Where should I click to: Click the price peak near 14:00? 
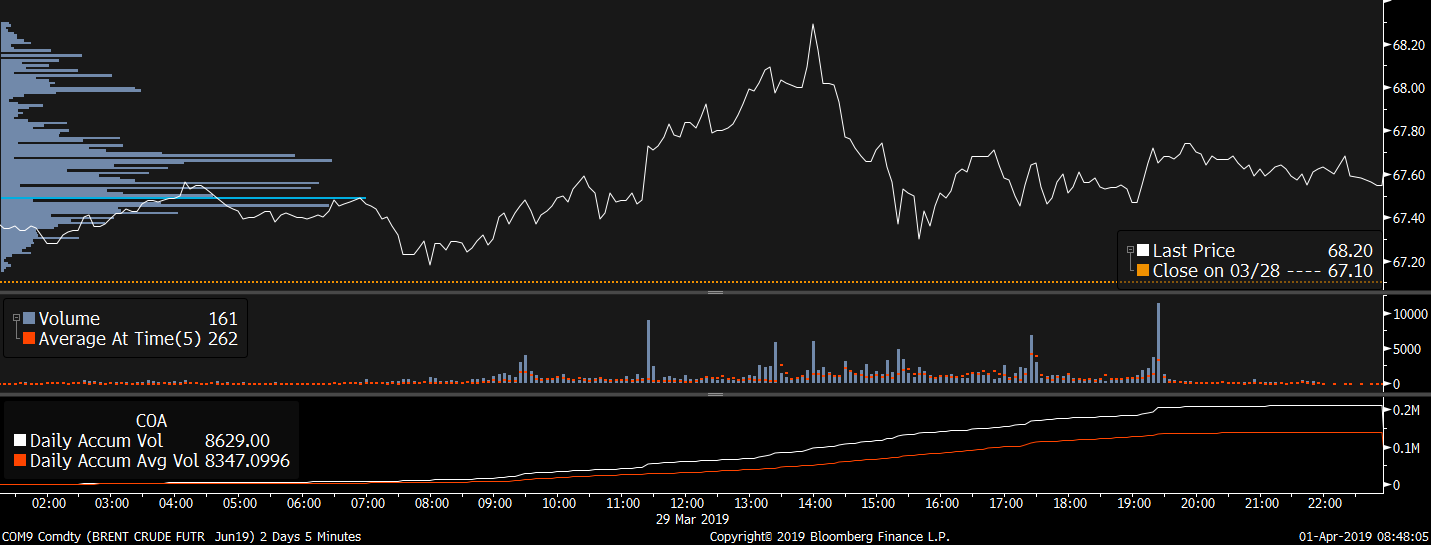tap(813, 25)
